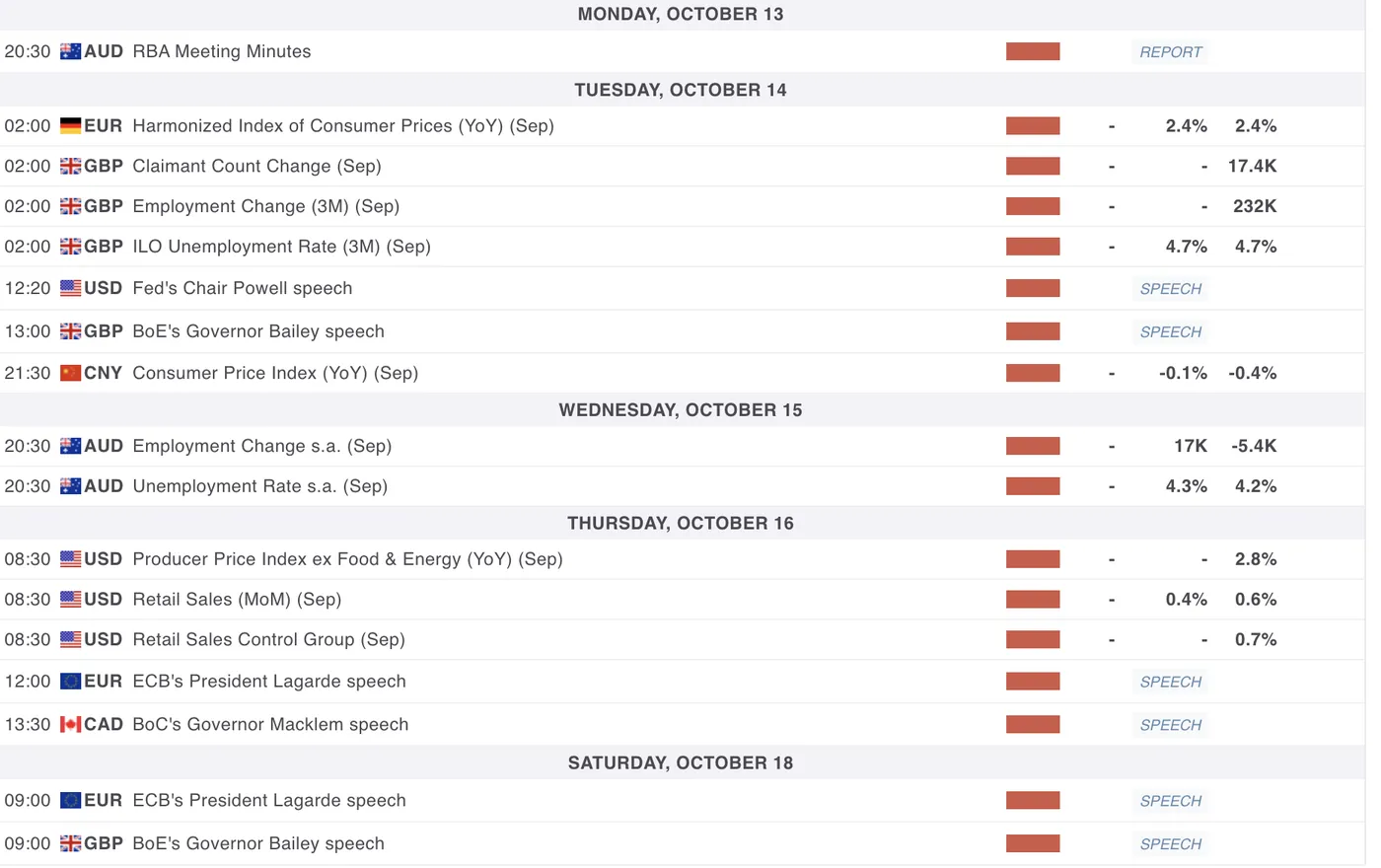The image size is (1381, 868).
Task: Click the UK flag beside Claimant Count Change
Action: tap(70, 167)
